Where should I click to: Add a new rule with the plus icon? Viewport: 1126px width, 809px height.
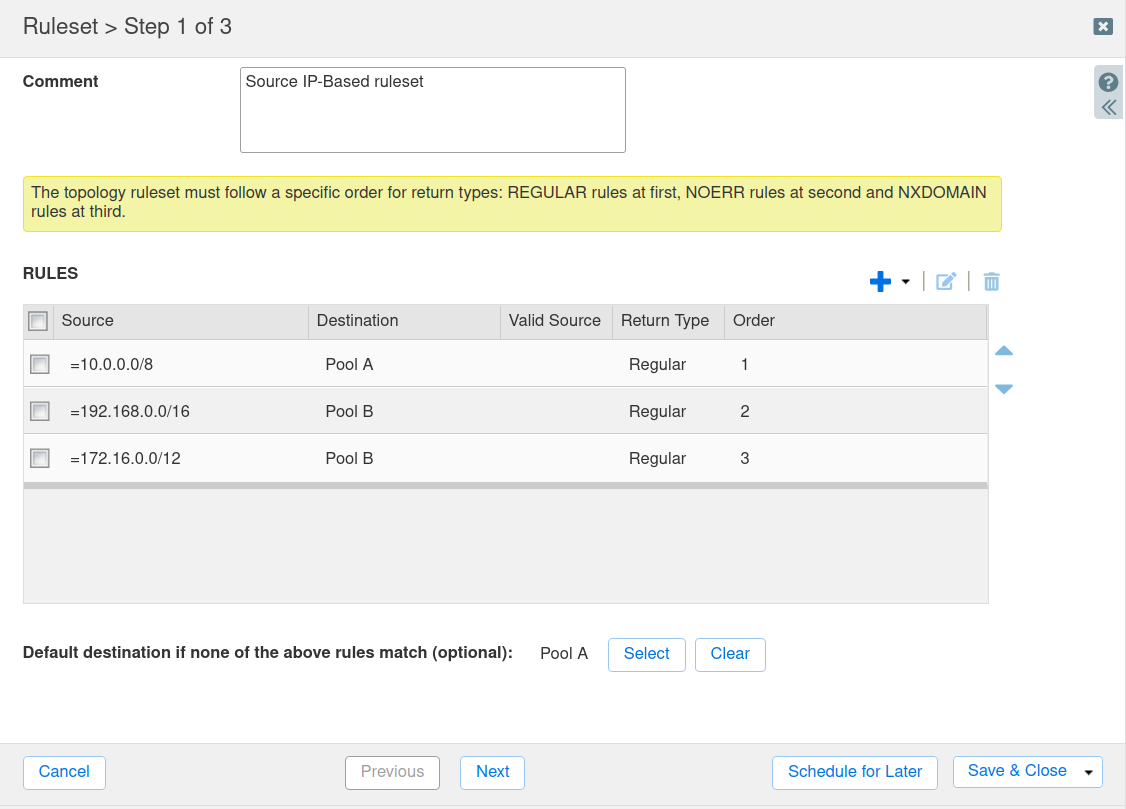[879, 281]
